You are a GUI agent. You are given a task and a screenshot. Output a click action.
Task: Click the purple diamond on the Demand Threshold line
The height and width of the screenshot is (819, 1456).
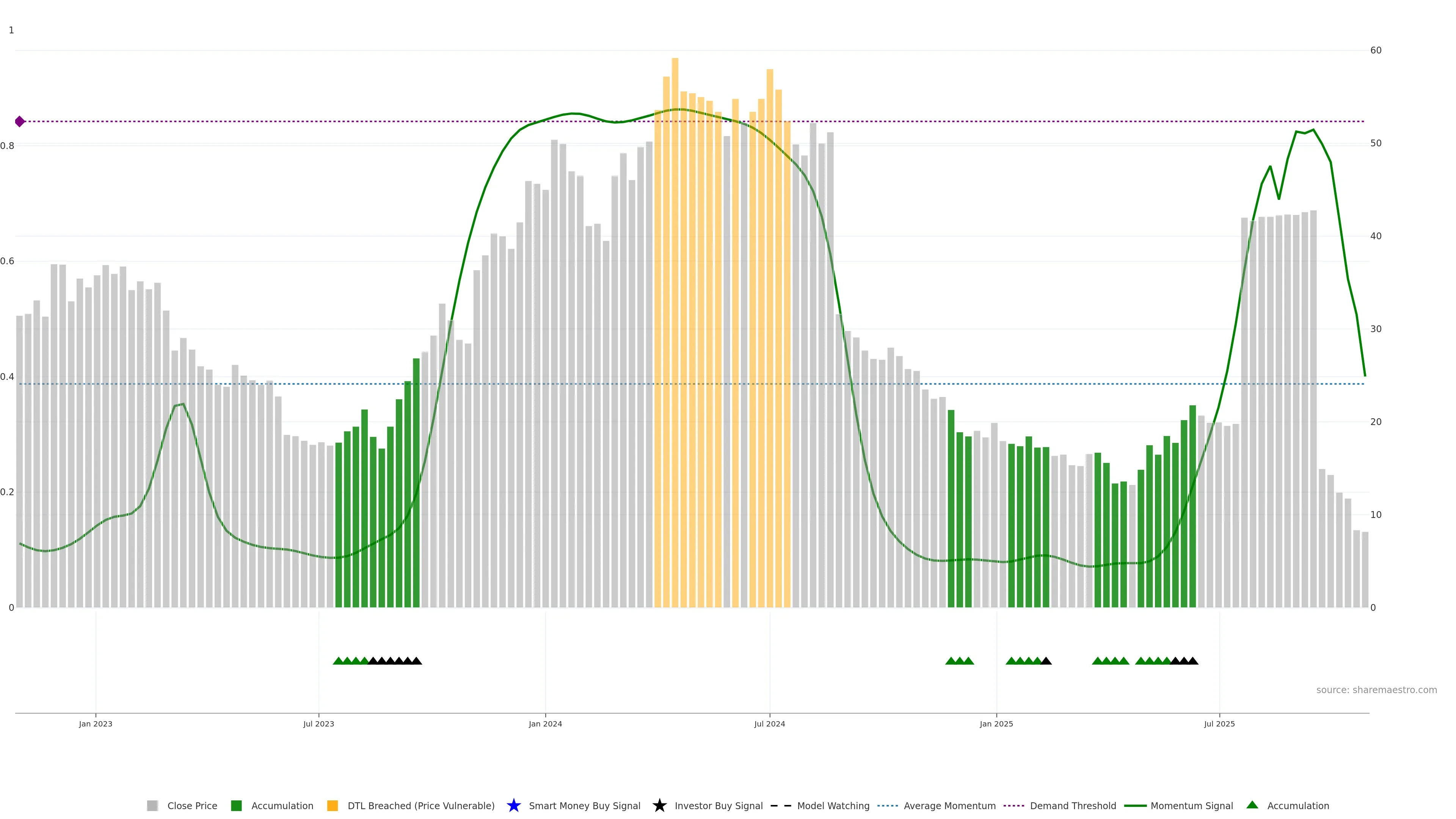[20, 121]
